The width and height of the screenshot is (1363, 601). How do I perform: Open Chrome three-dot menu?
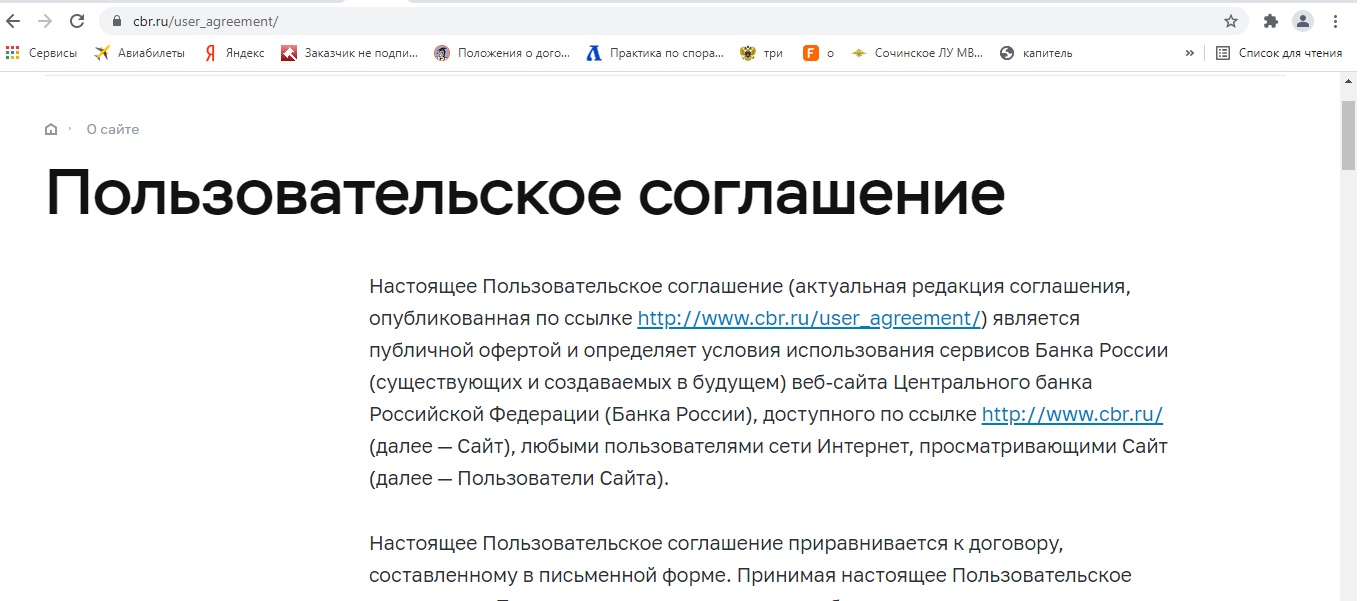coord(1336,21)
